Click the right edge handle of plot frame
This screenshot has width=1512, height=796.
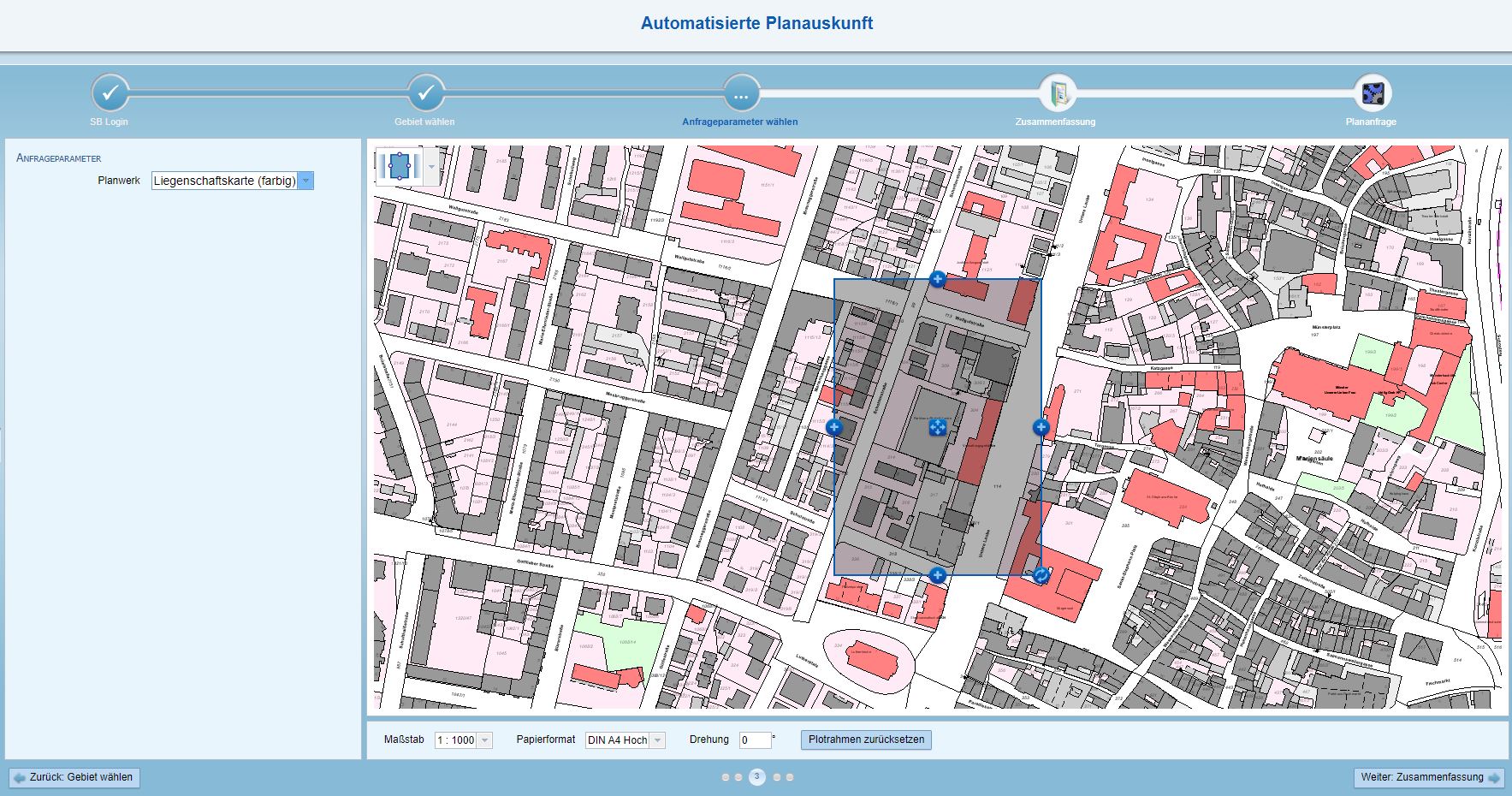[1041, 427]
